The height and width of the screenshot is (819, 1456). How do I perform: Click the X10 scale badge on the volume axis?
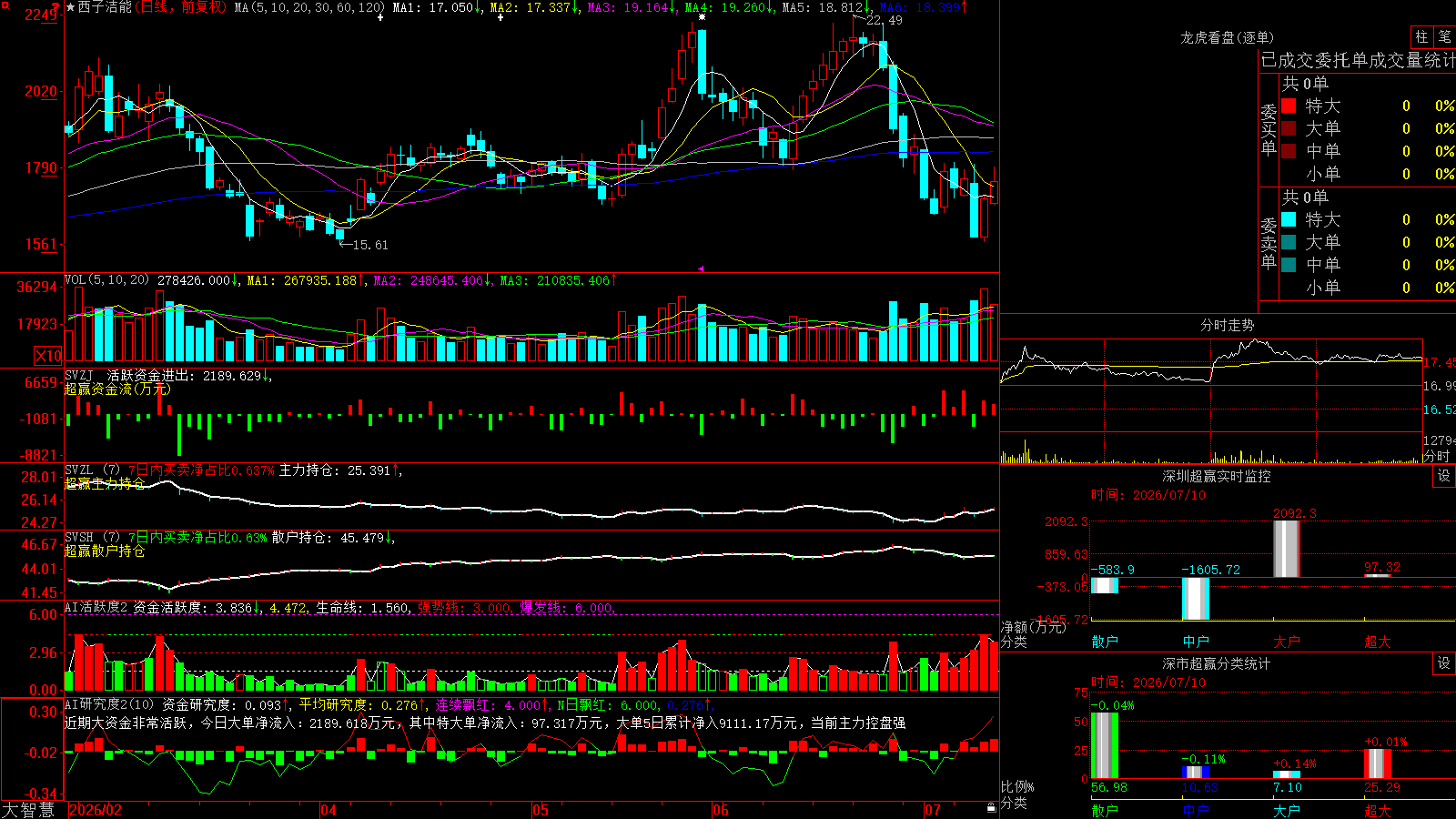point(48,356)
